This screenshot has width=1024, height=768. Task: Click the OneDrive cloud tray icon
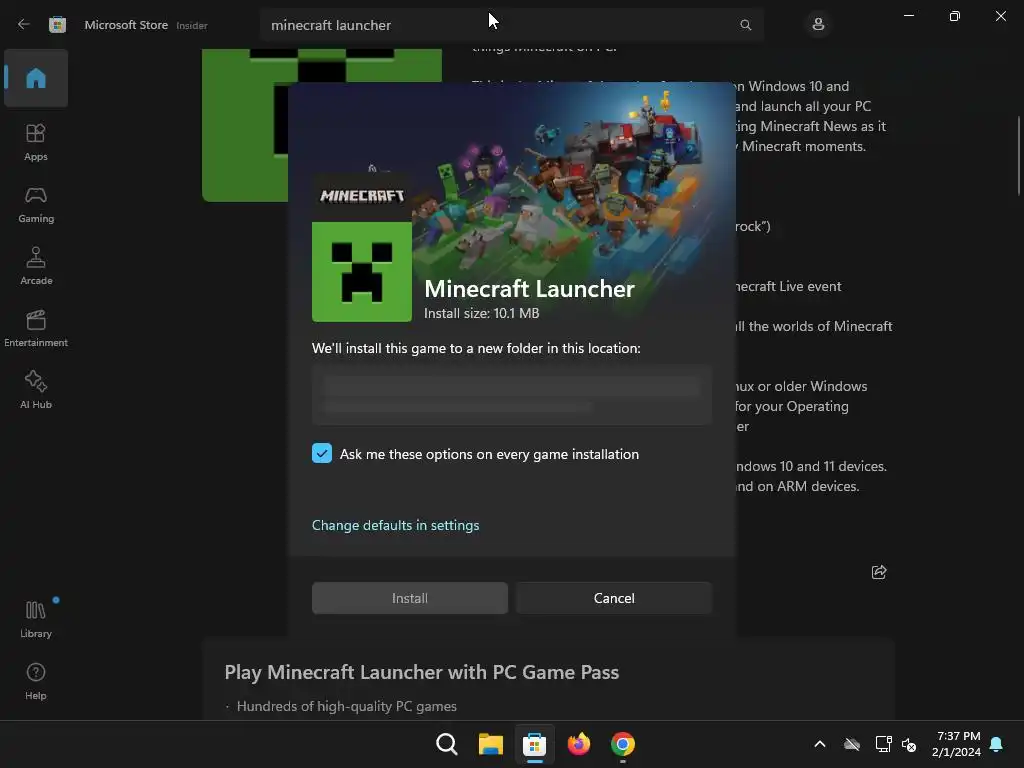coord(852,744)
